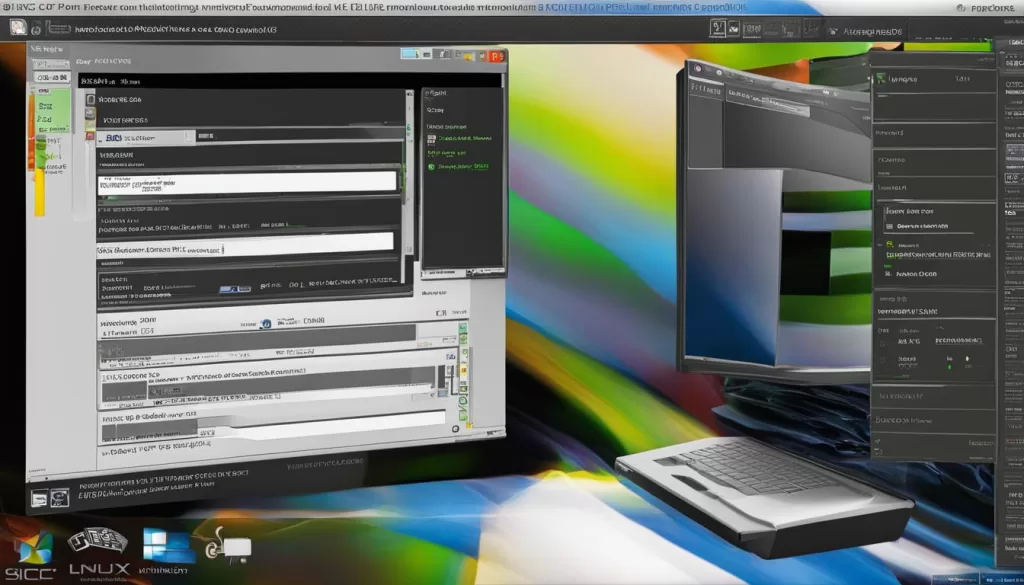Select the highlighted row with bold blue letters

pyautogui.click(x=146, y=138)
